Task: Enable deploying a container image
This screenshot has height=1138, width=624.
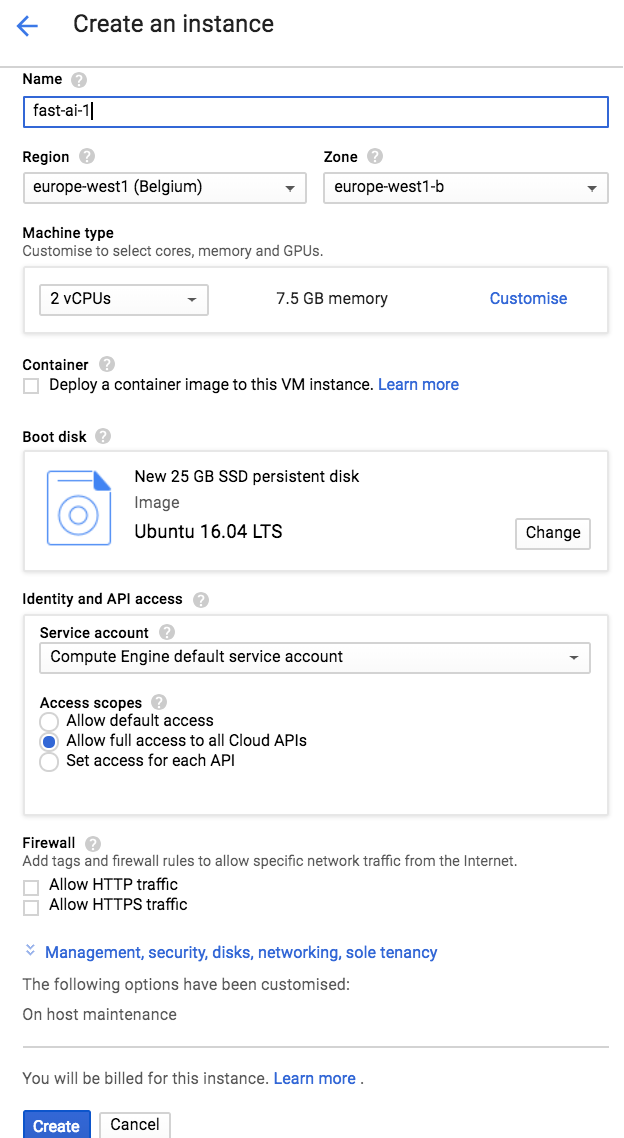Action: [x=31, y=385]
